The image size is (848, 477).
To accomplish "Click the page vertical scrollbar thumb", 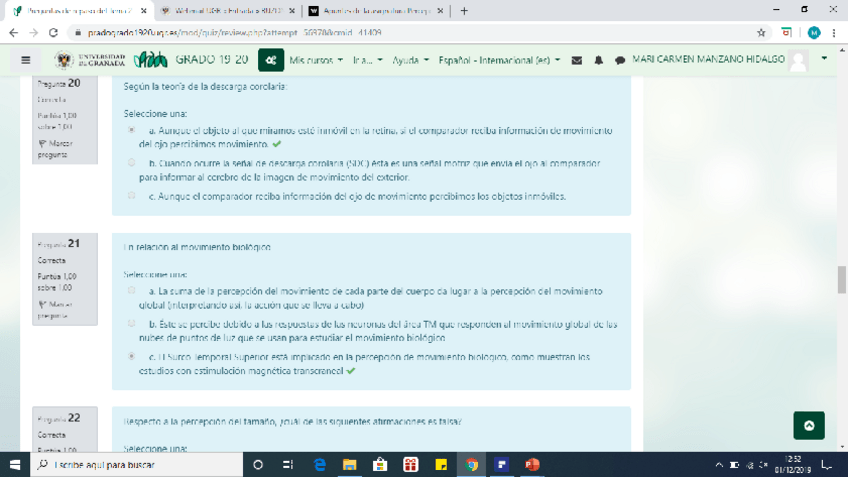I will click(x=842, y=280).
